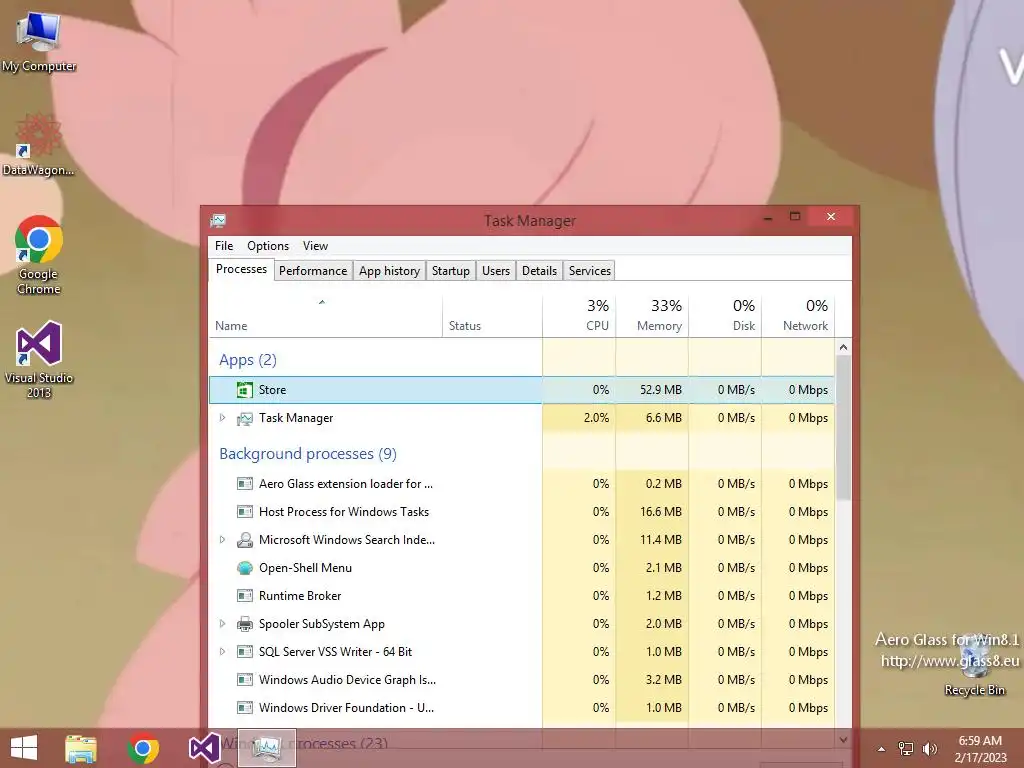Switch to the Details tab
Screen dimensions: 1024x768
pyautogui.click(x=539, y=271)
